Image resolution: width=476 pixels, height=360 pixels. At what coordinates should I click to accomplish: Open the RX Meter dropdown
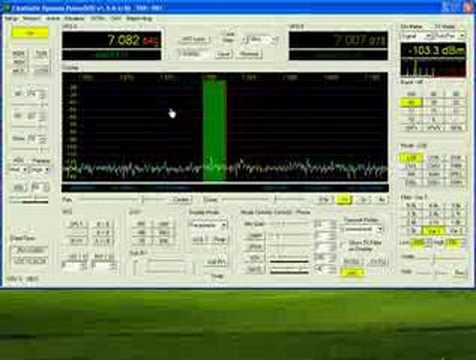coord(416,35)
